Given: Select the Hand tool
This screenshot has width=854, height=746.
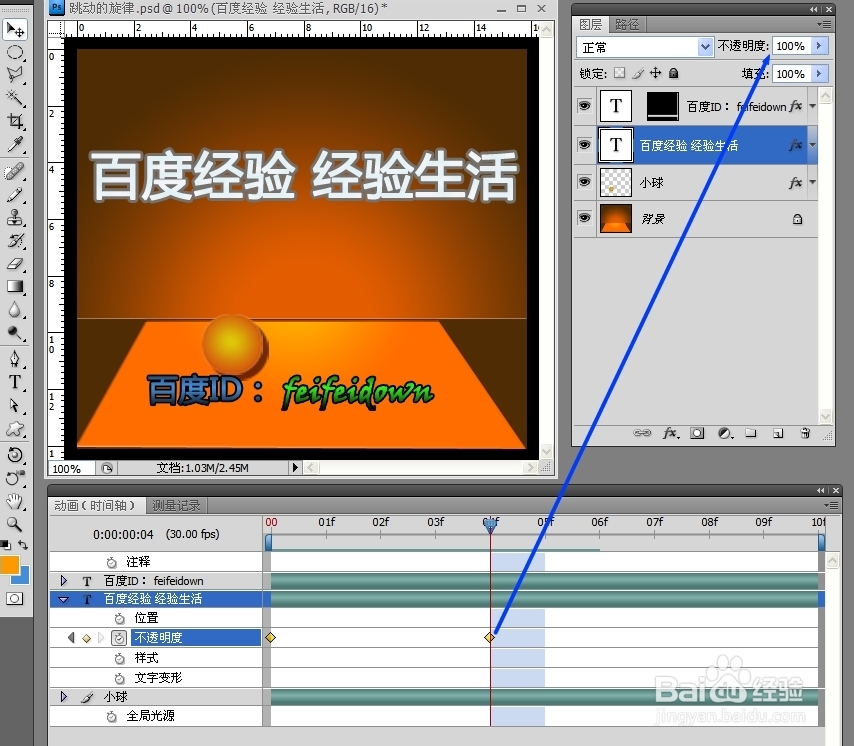Looking at the screenshot, I should (15, 502).
